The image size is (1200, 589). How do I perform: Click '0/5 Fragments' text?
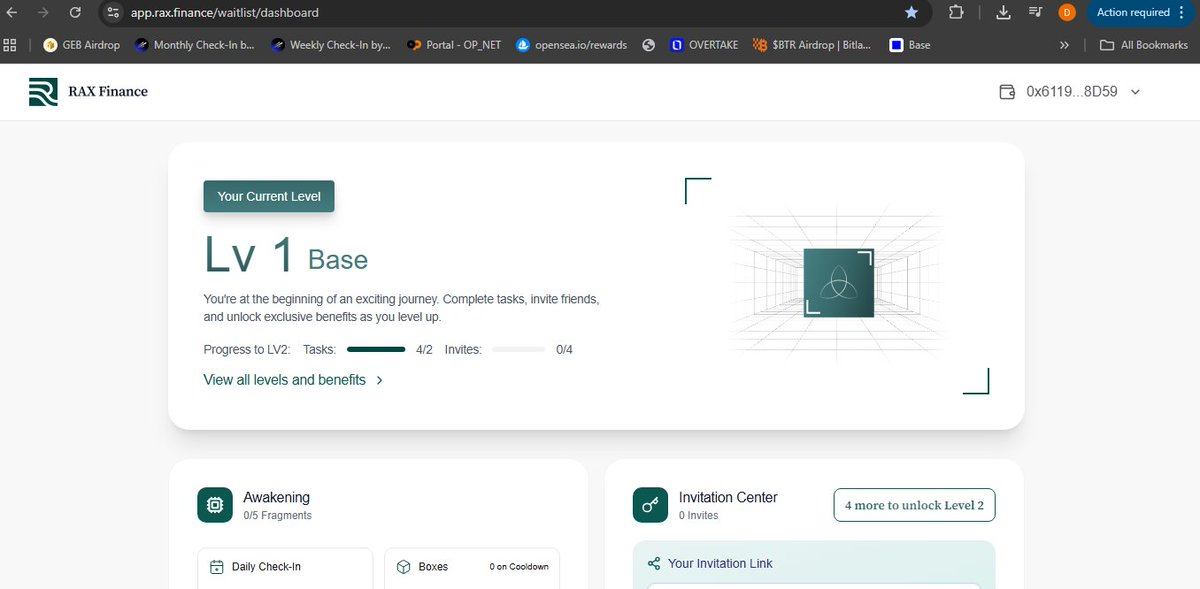pyautogui.click(x=277, y=516)
